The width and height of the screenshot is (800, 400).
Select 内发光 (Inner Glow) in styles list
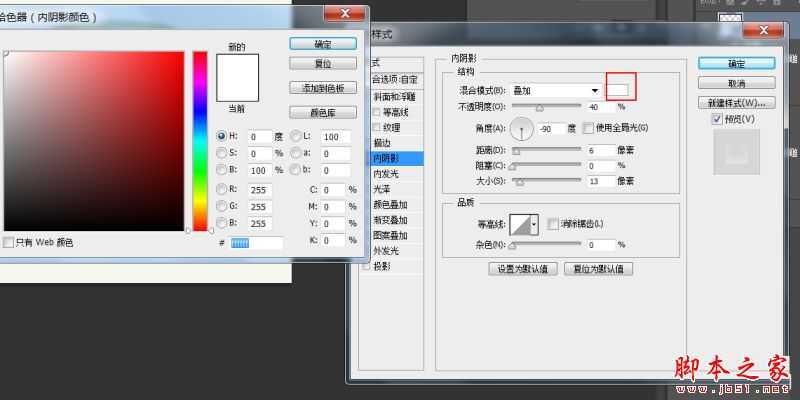pyautogui.click(x=386, y=173)
